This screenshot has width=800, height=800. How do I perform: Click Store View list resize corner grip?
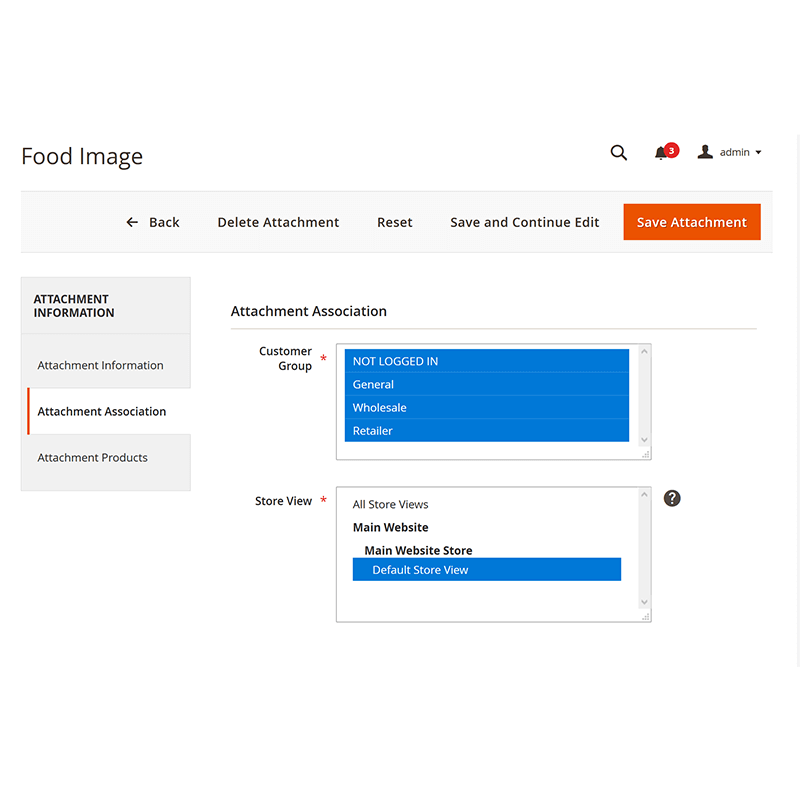coord(645,616)
